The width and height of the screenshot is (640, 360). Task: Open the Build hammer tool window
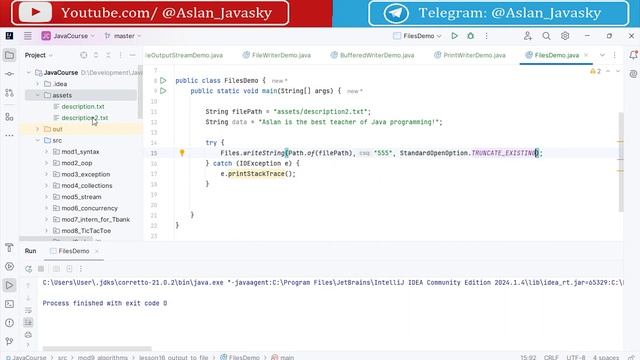click(9, 248)
